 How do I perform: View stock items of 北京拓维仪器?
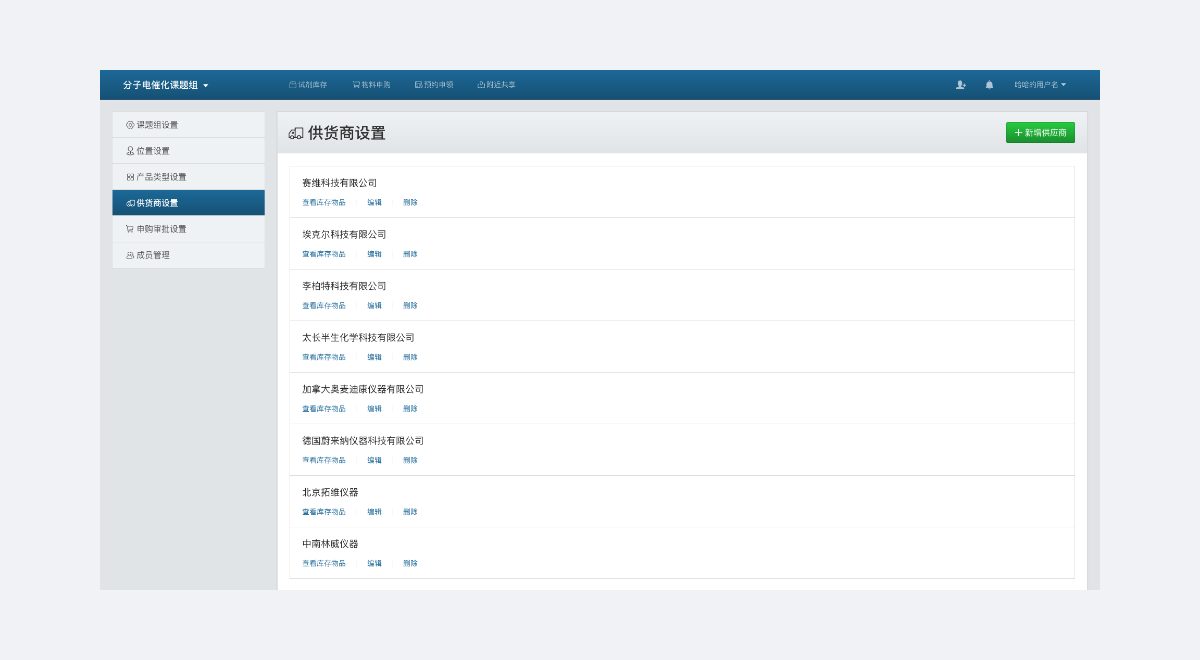[324, 512]
